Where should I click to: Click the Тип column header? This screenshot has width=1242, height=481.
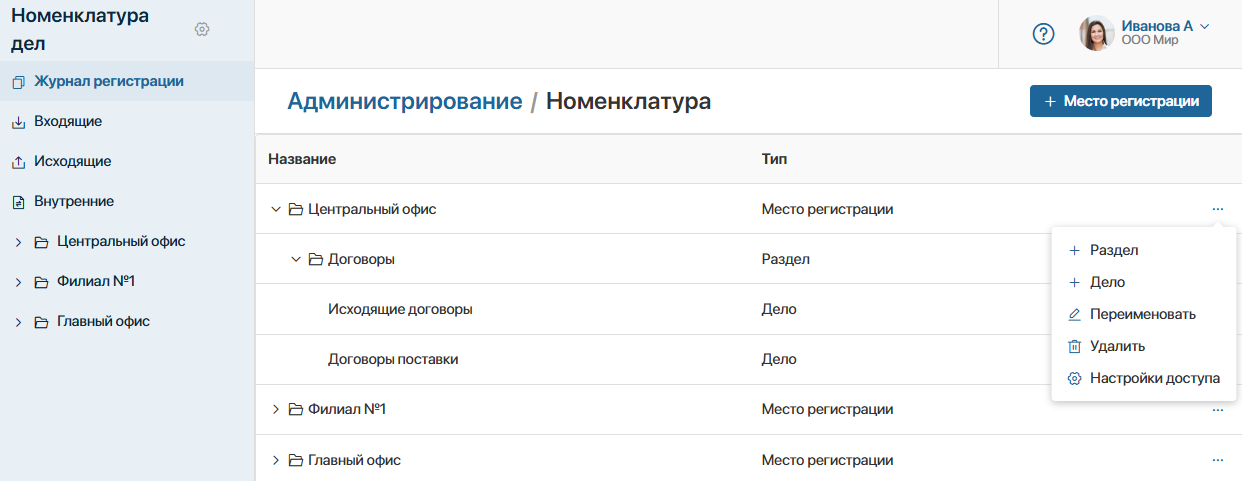(x=776, y=159)
